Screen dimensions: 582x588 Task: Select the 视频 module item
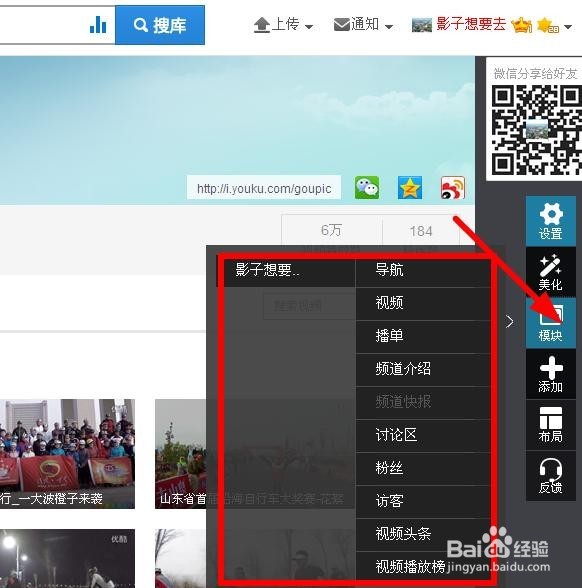(x=423, y=303)
